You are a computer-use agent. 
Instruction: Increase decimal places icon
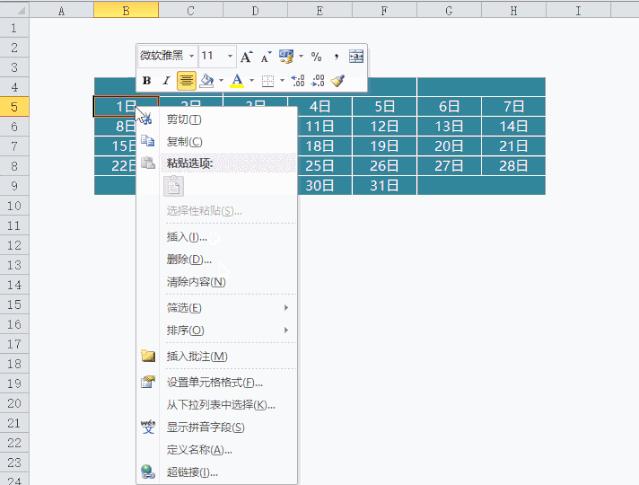coord(297,81)
